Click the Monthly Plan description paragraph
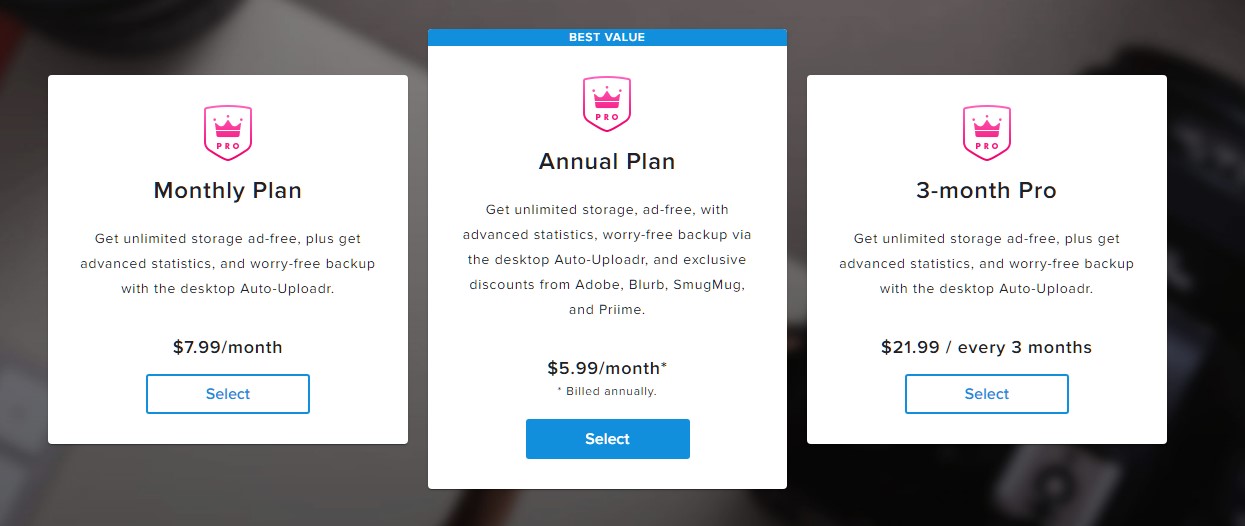Image resolution: width=1245 pixels, height=526 pixels. (228, 264)
